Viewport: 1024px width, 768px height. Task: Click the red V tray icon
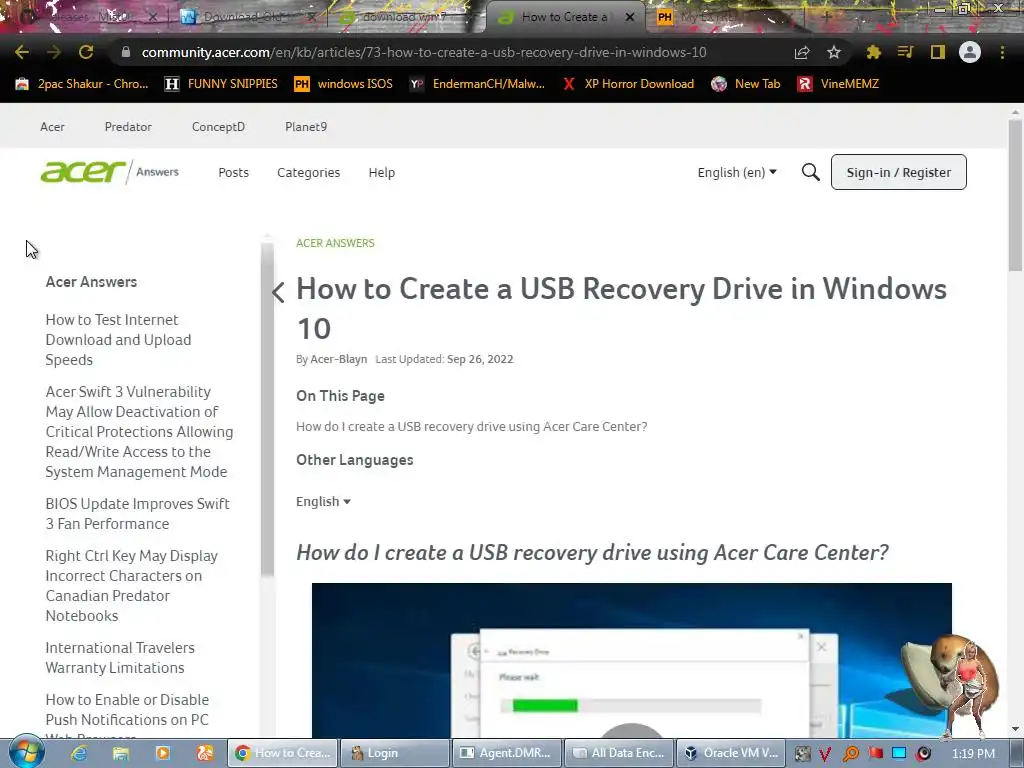tap(825, 754)
